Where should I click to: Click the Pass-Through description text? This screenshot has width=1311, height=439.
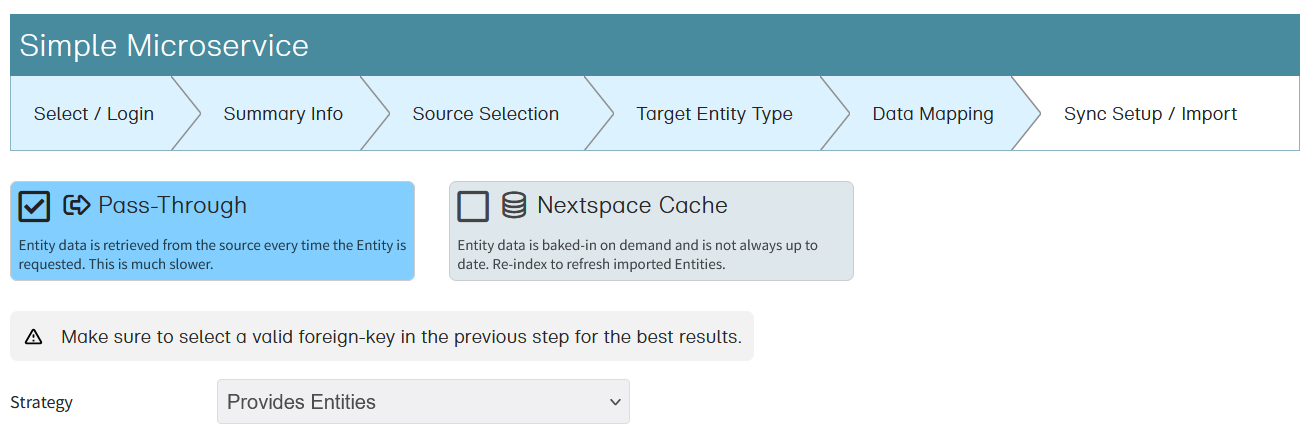click(x=212, y=255)
